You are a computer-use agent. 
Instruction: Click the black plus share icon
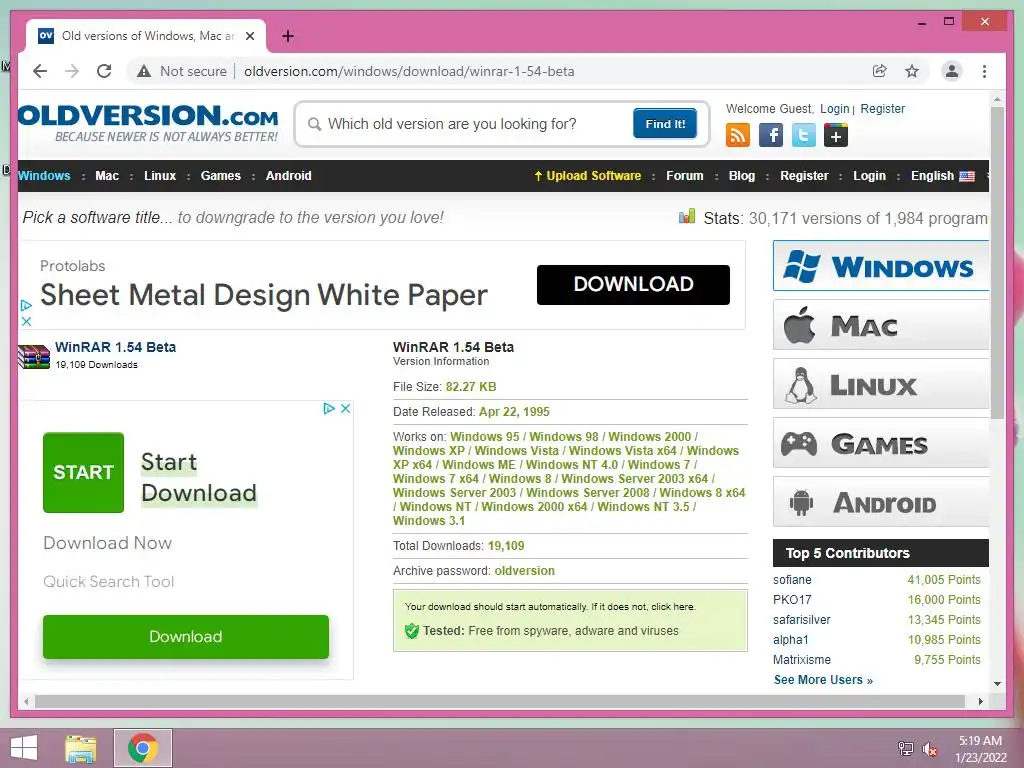pos(836,135)
